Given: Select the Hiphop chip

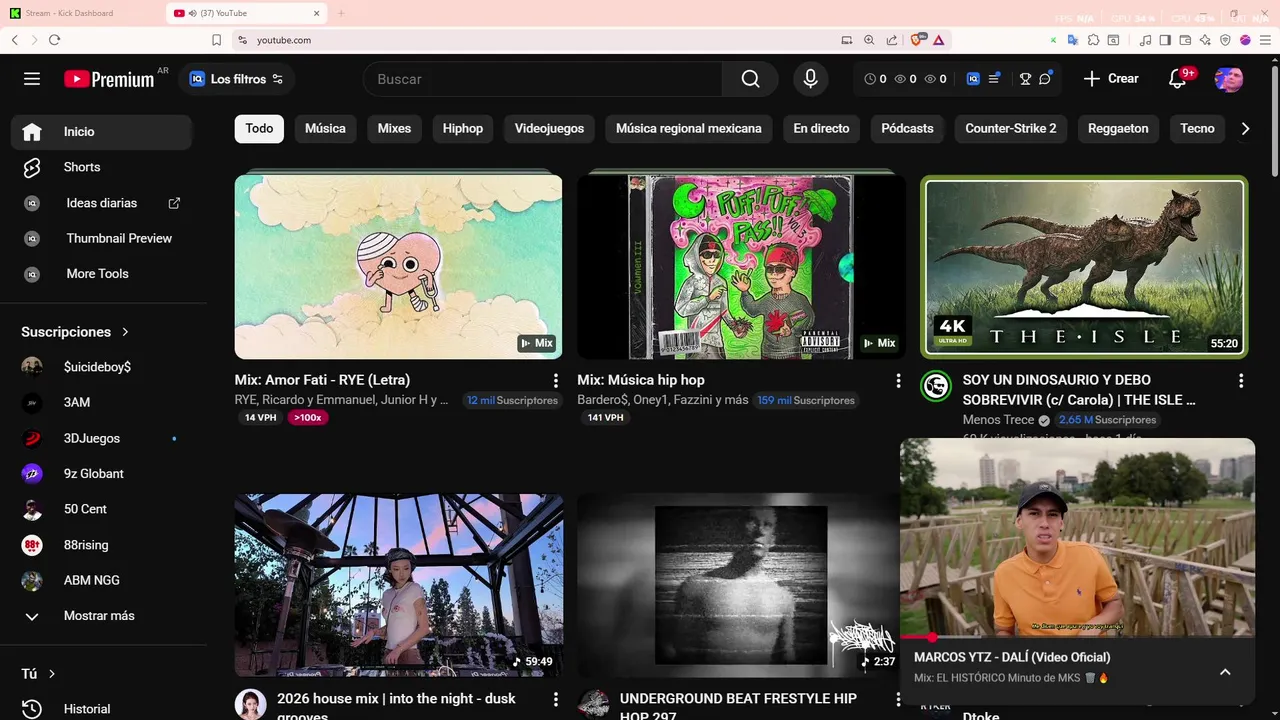Looking at the screenshot, I should tap(463, 128).
